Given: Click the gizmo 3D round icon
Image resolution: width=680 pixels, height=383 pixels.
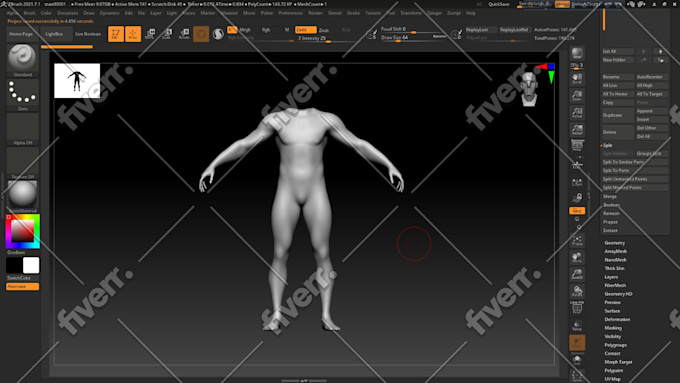Looking at the screenshot, I should coord(201,34).
